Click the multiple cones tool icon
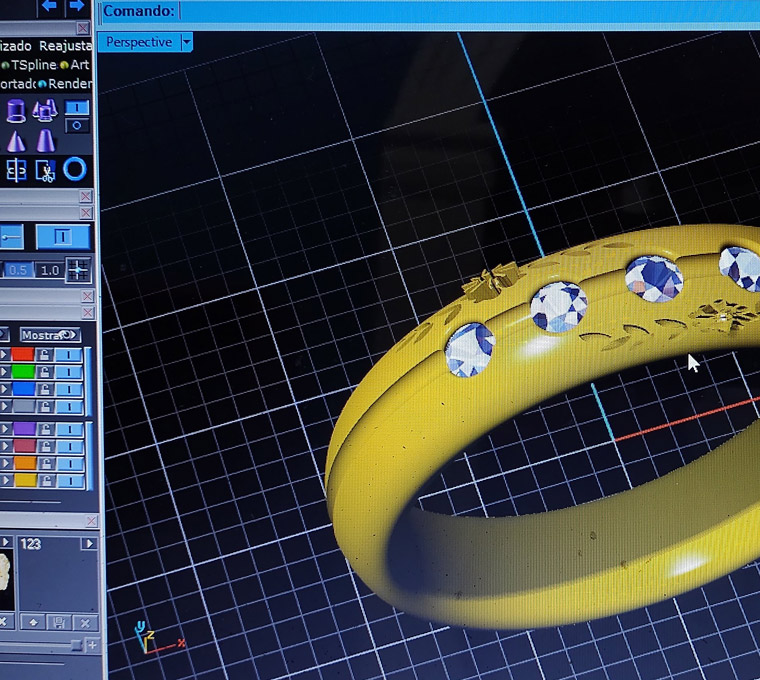Screen dimensions: 760x680 pos(44,111)
